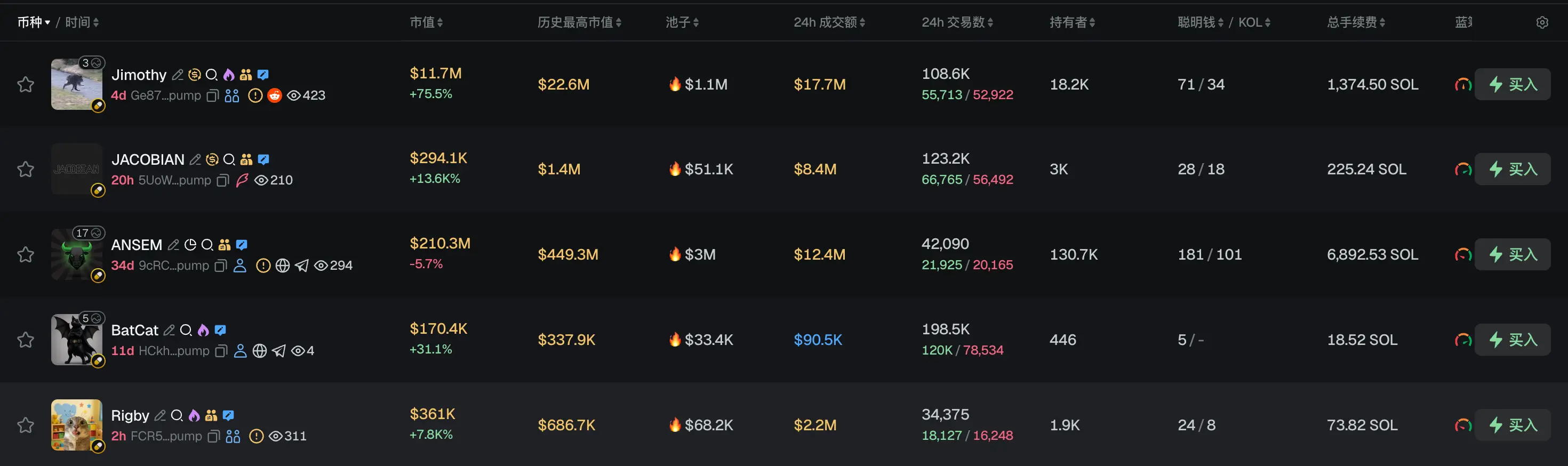Screen dimensions: 1568x466
Task: Star BatCat as a favorite
Action: tap(26, 339)
